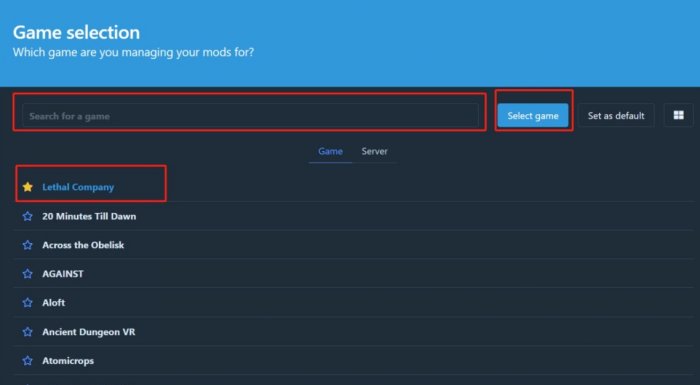Switch to the Server tab
700x385 pixels.
coord(374,151)
